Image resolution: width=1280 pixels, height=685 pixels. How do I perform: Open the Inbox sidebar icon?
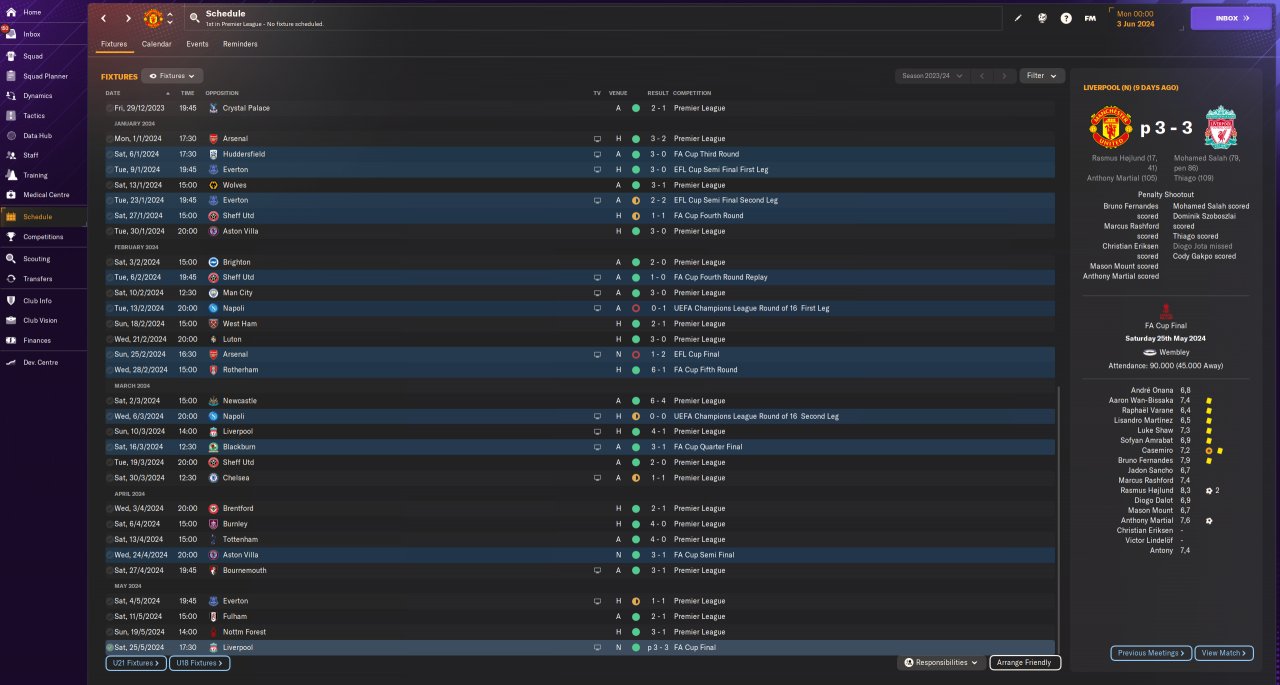click(x=11, y=34)
